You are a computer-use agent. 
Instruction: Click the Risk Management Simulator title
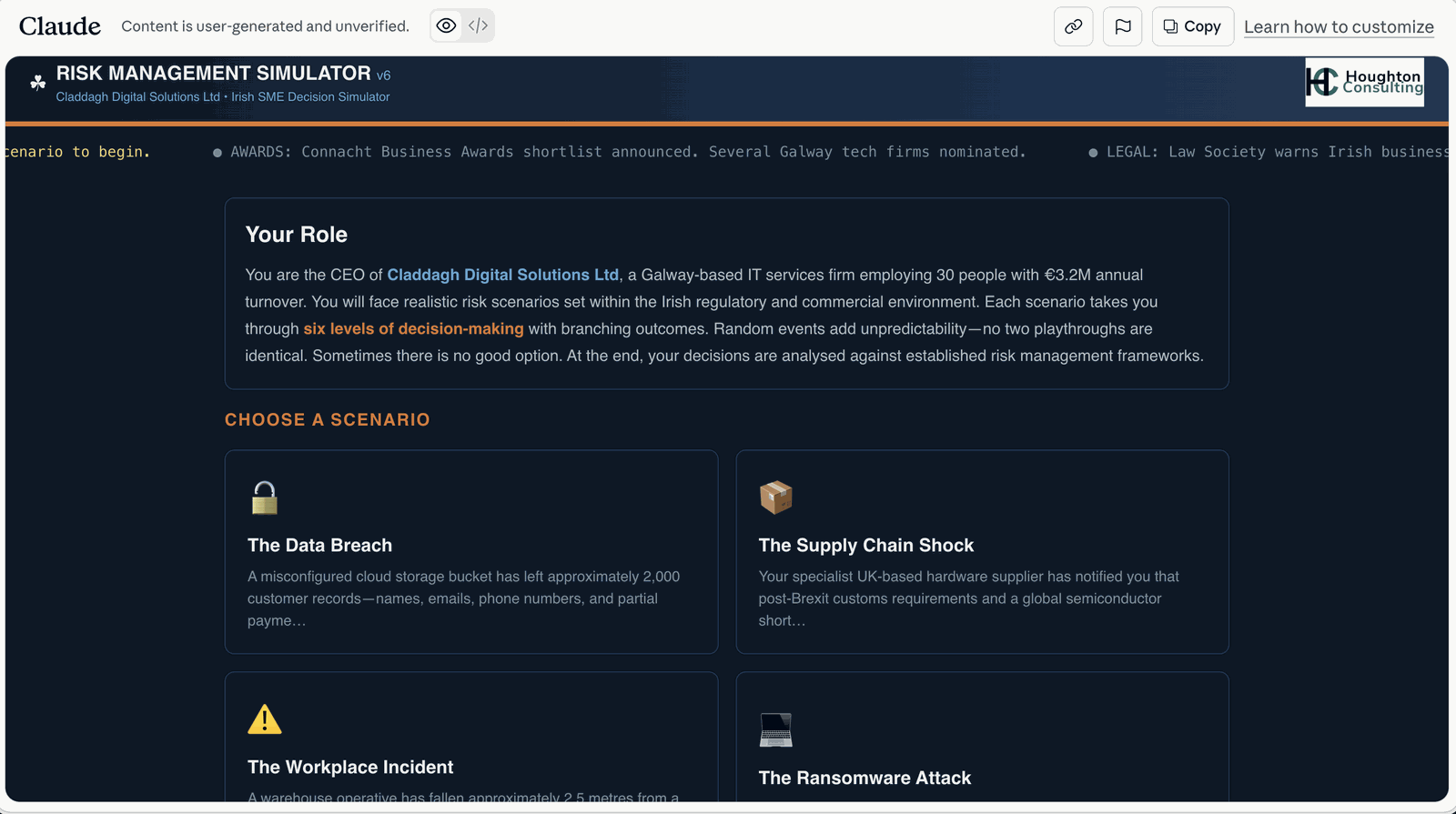pyautogui.click(x=213, y=73)
